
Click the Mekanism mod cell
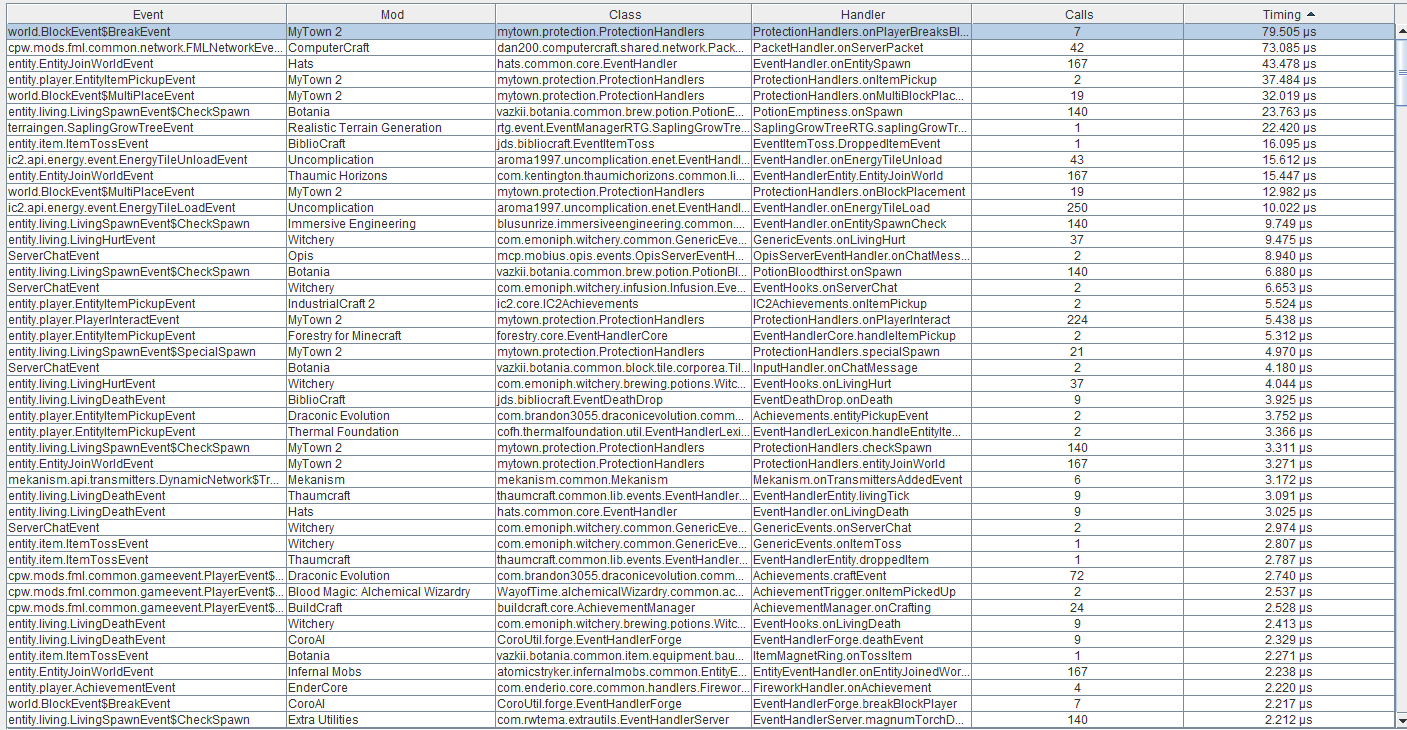(390, 480)
